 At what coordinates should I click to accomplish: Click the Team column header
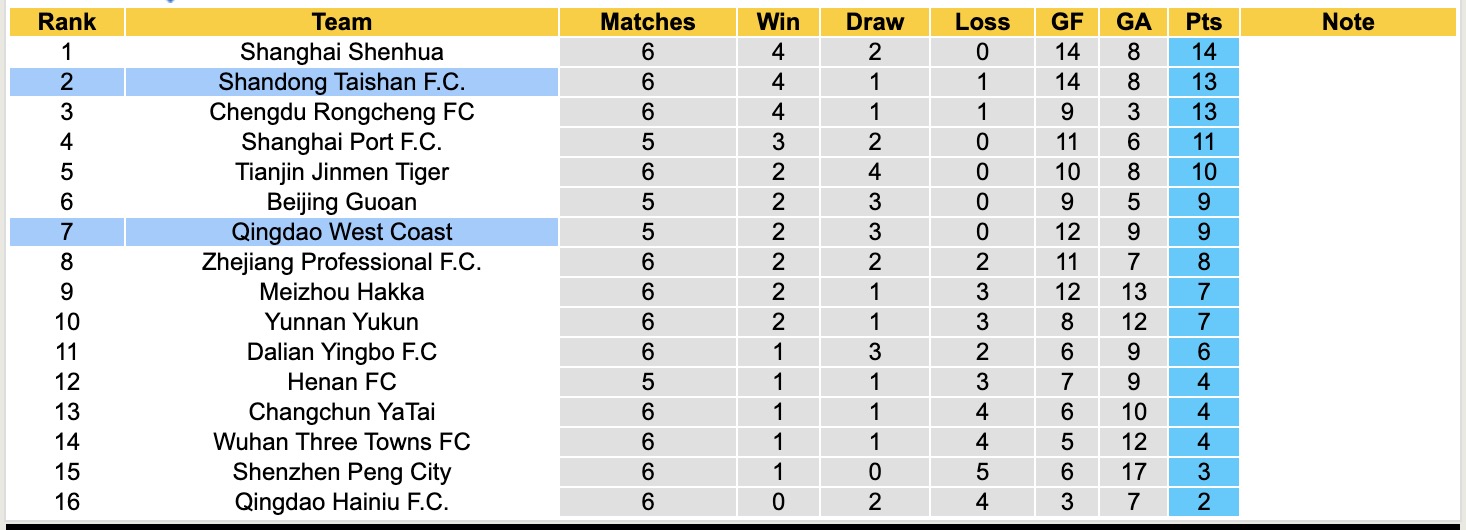(341, 22)
